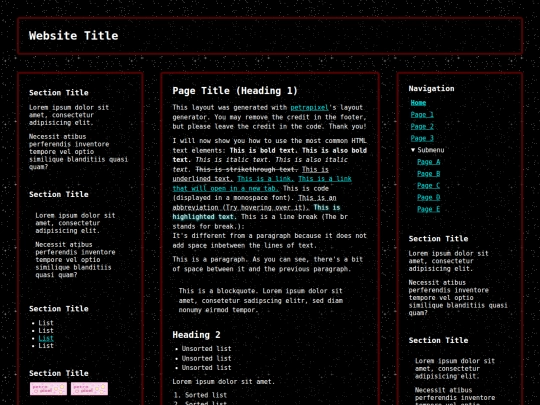Open Page 2 navigation link
Screen dimensions: 540x405
pyautogui.click(x=422, y=126)
